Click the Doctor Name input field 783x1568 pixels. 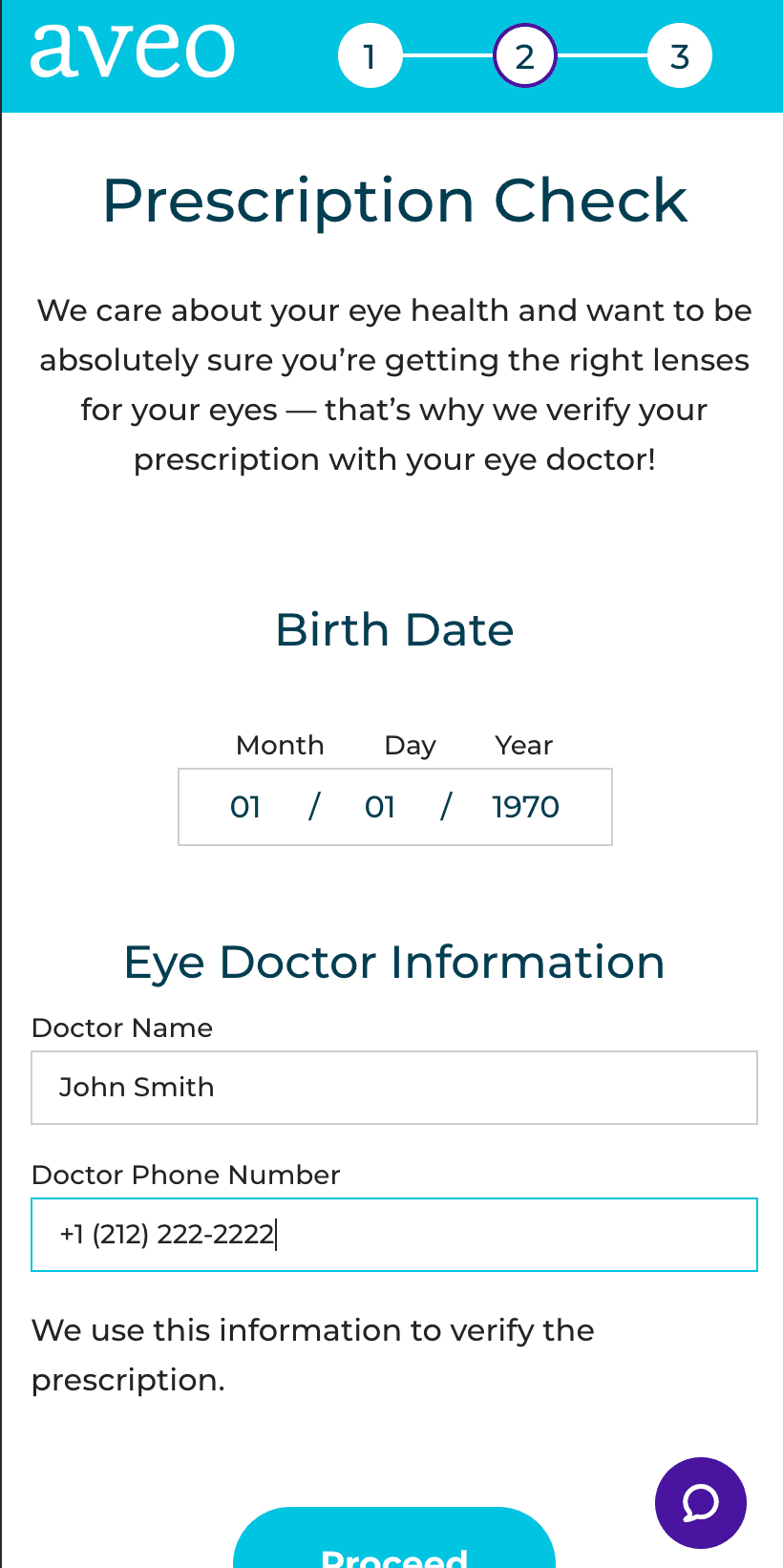pyautogui.click(x=394, y=1088)
